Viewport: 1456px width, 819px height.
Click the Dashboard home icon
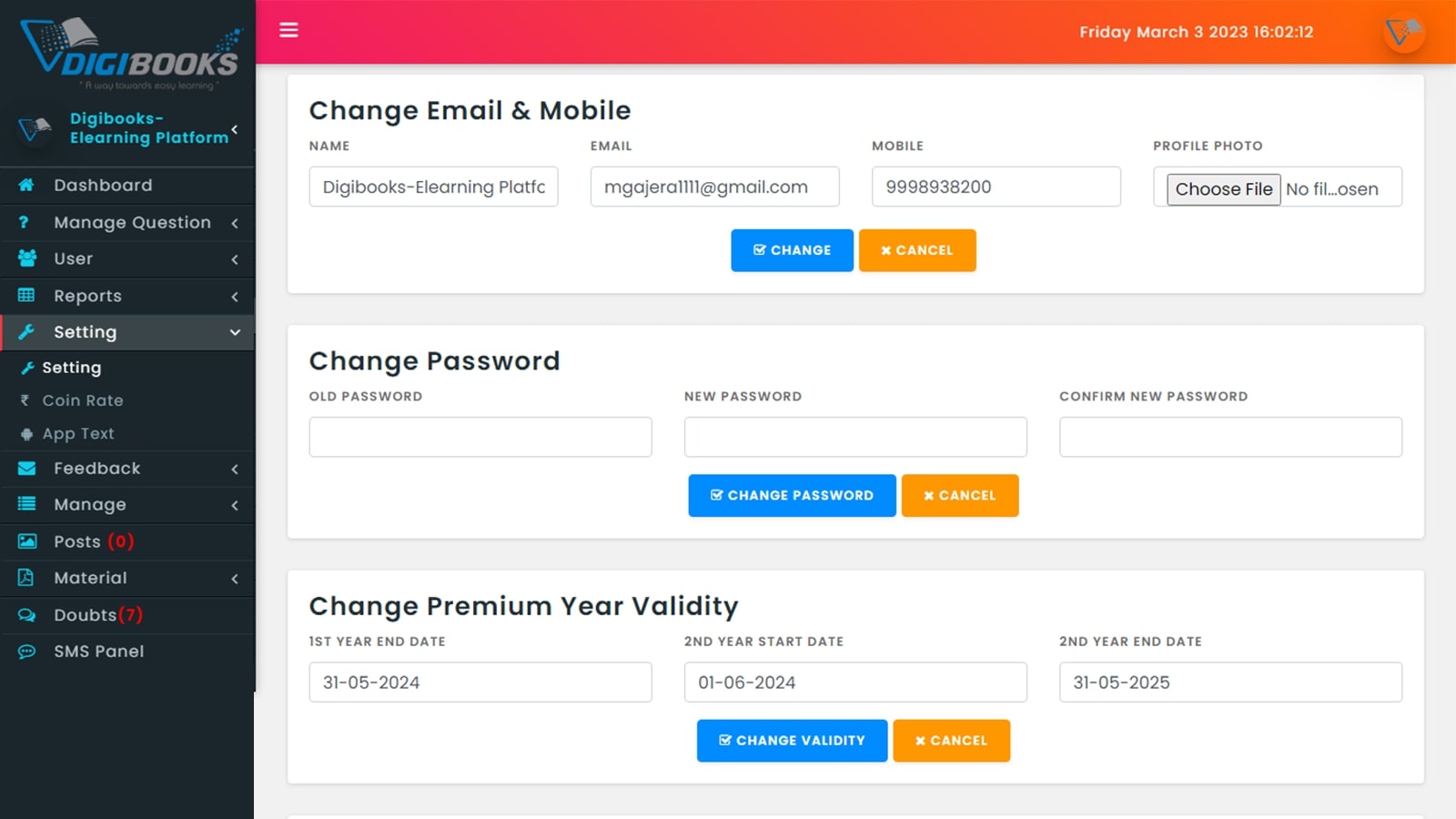coord(26,185)
